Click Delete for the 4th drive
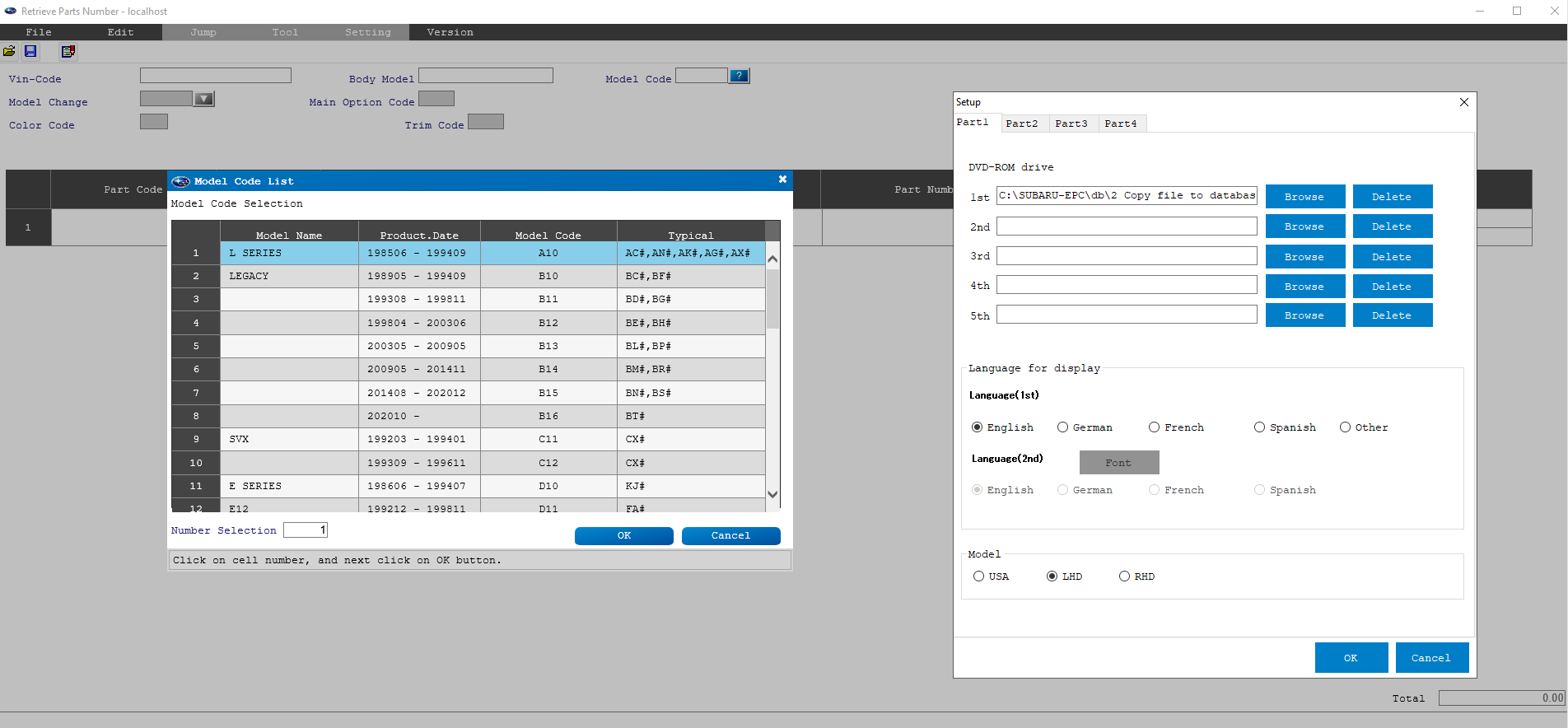This screenshot has width=1568, height=728. (x=1393, y=287)
